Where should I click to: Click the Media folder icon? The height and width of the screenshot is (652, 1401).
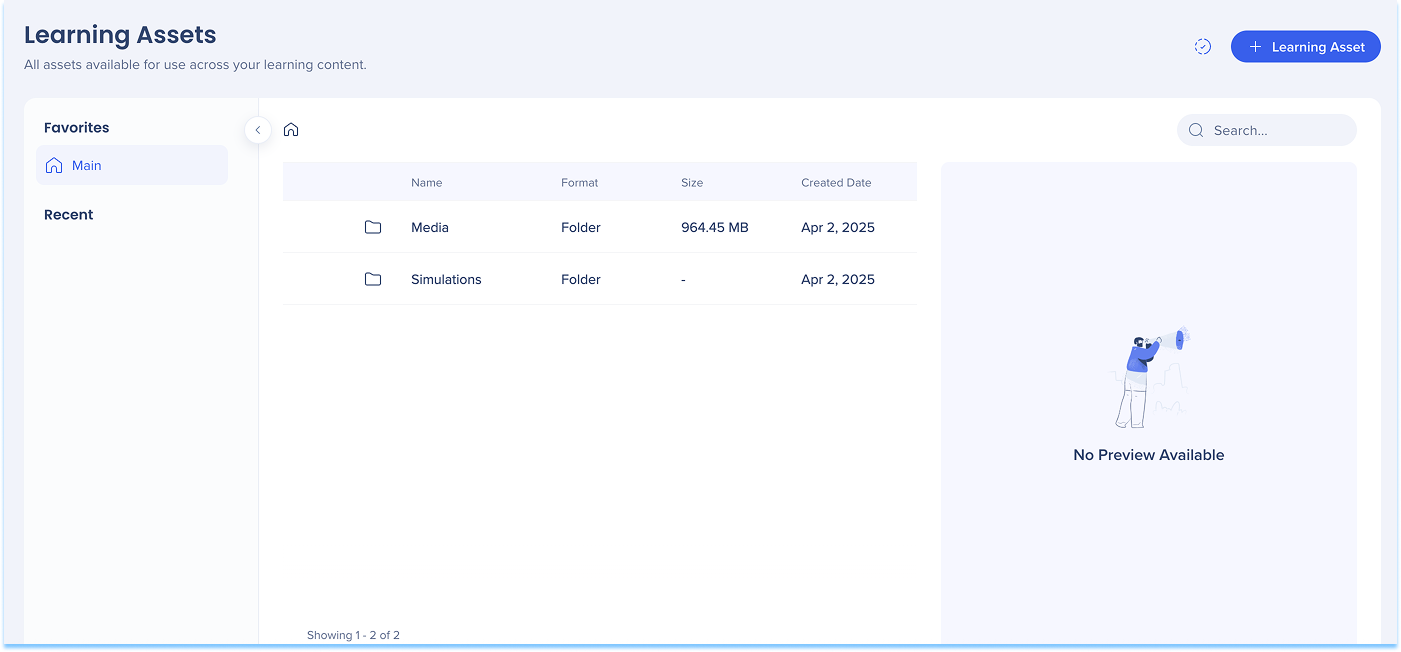[x=373, y=228]
